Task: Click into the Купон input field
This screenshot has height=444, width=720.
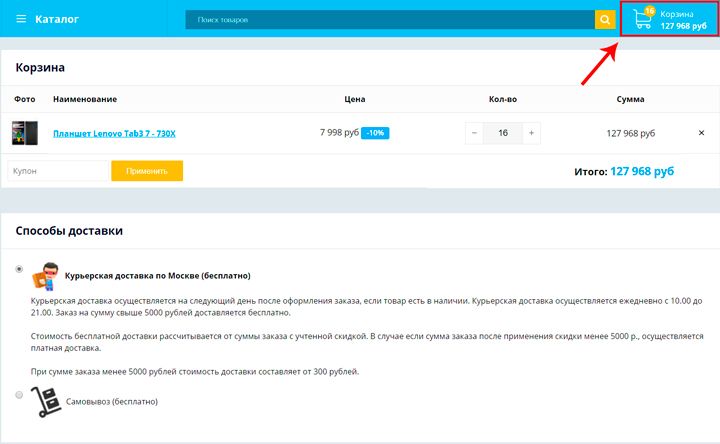Action: [58, 171]
